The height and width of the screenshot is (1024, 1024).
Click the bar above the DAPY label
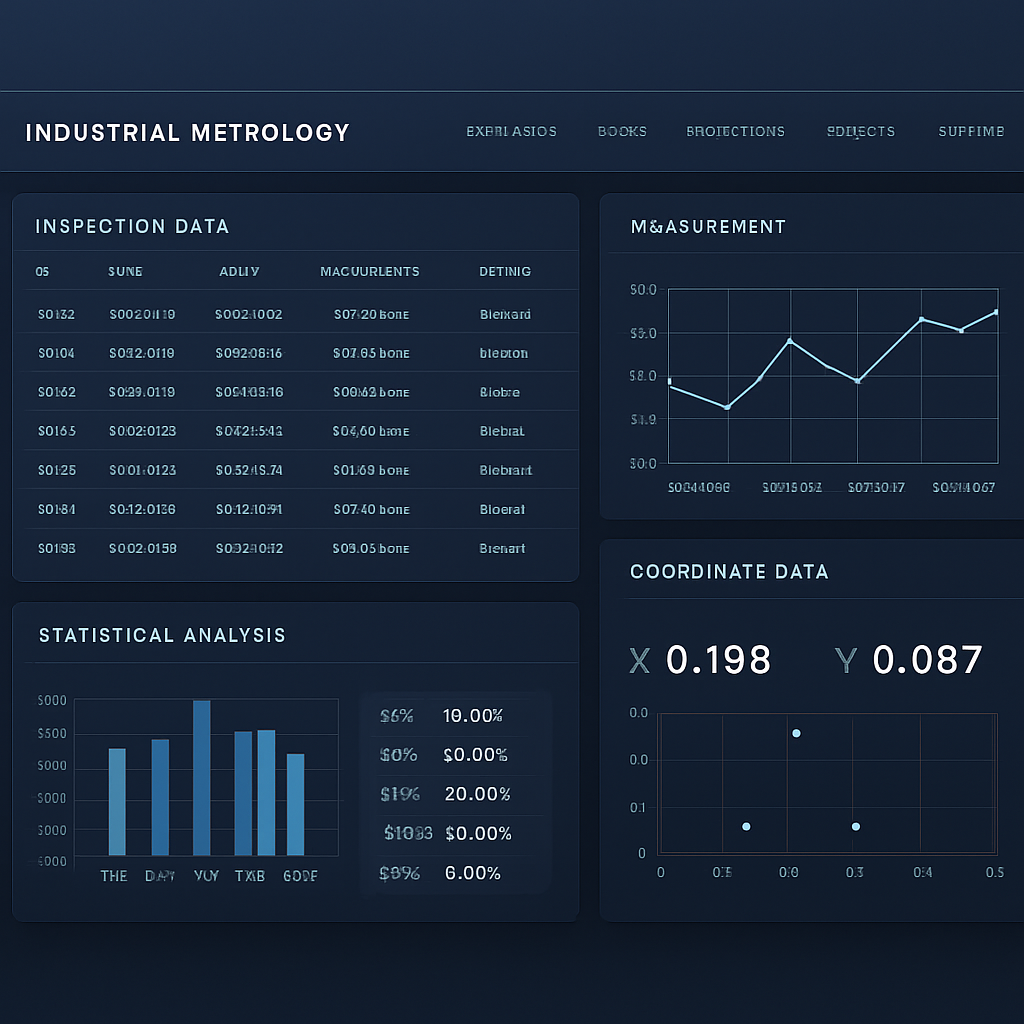[160, 797]
